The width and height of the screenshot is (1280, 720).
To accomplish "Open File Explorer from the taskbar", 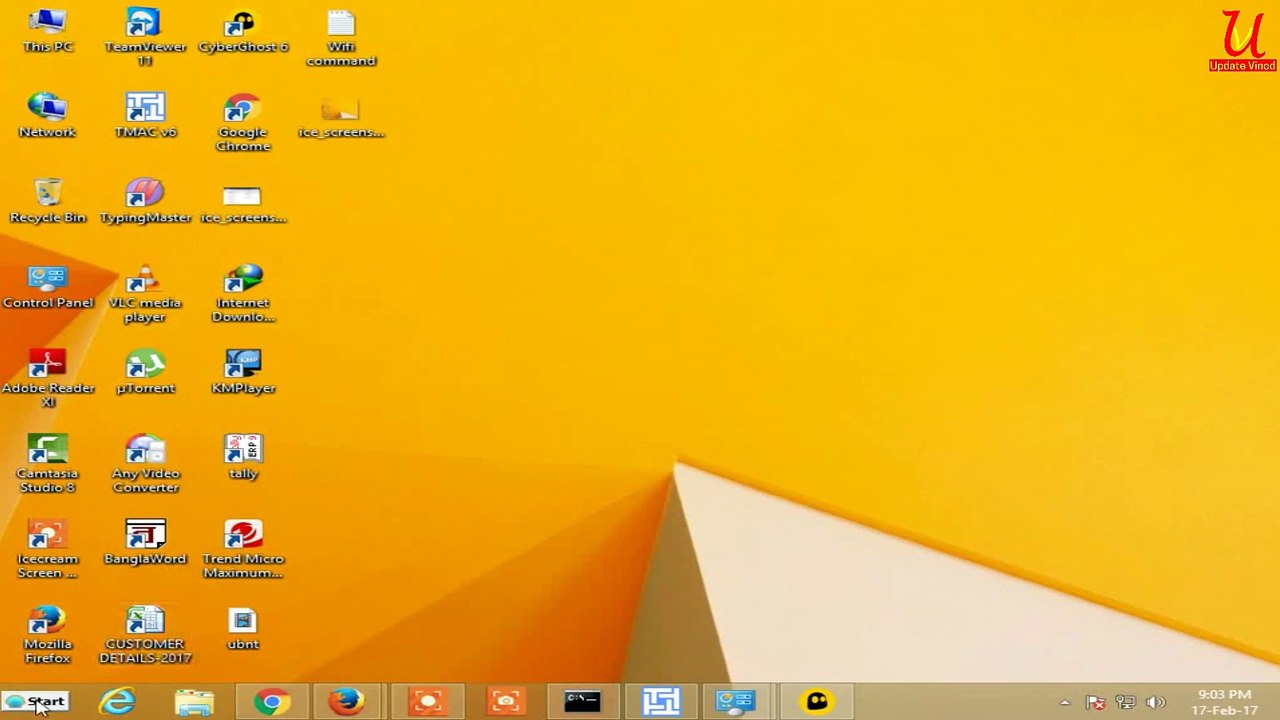I will click(x=194, y=702).
